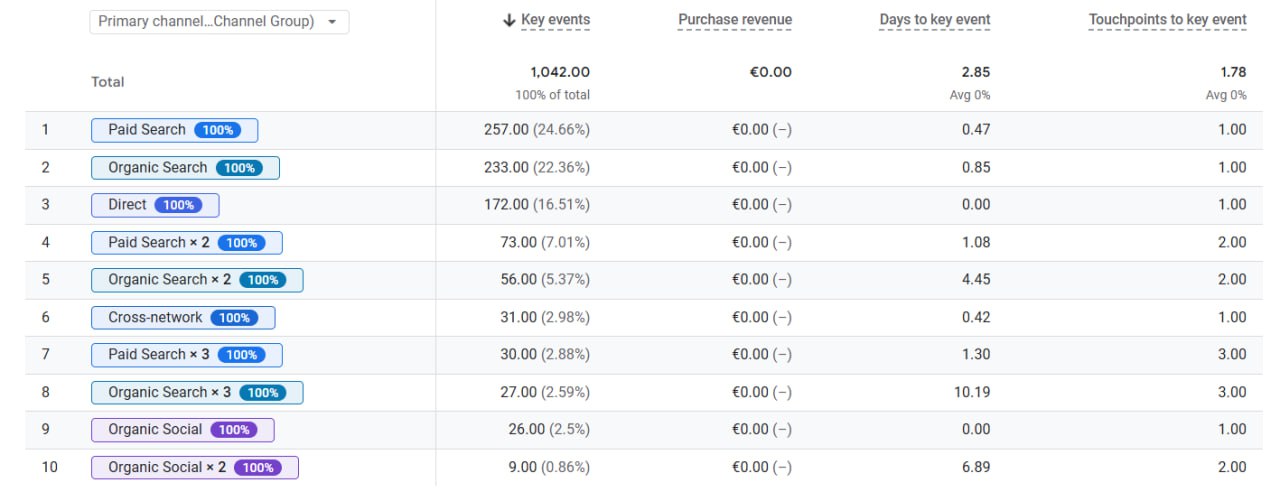This screenshot has height=501, width=1280.
Task: Click the Total row label
Action: [x=108, y=82]
